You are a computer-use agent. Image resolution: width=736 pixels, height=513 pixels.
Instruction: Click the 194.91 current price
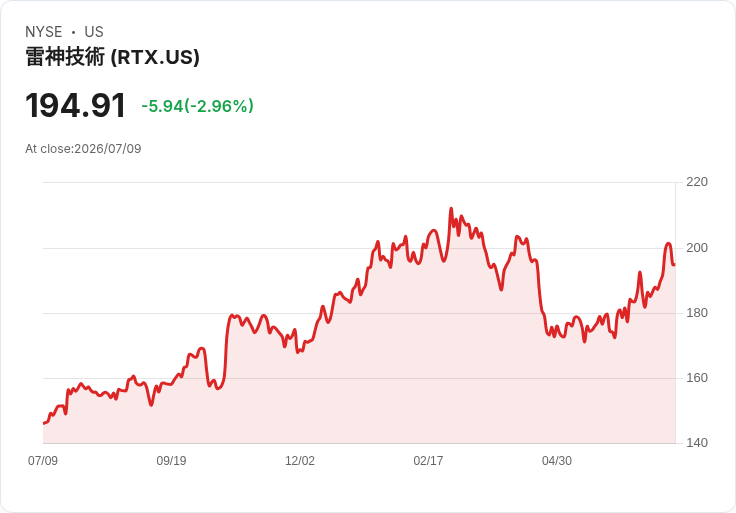point(75,105)
